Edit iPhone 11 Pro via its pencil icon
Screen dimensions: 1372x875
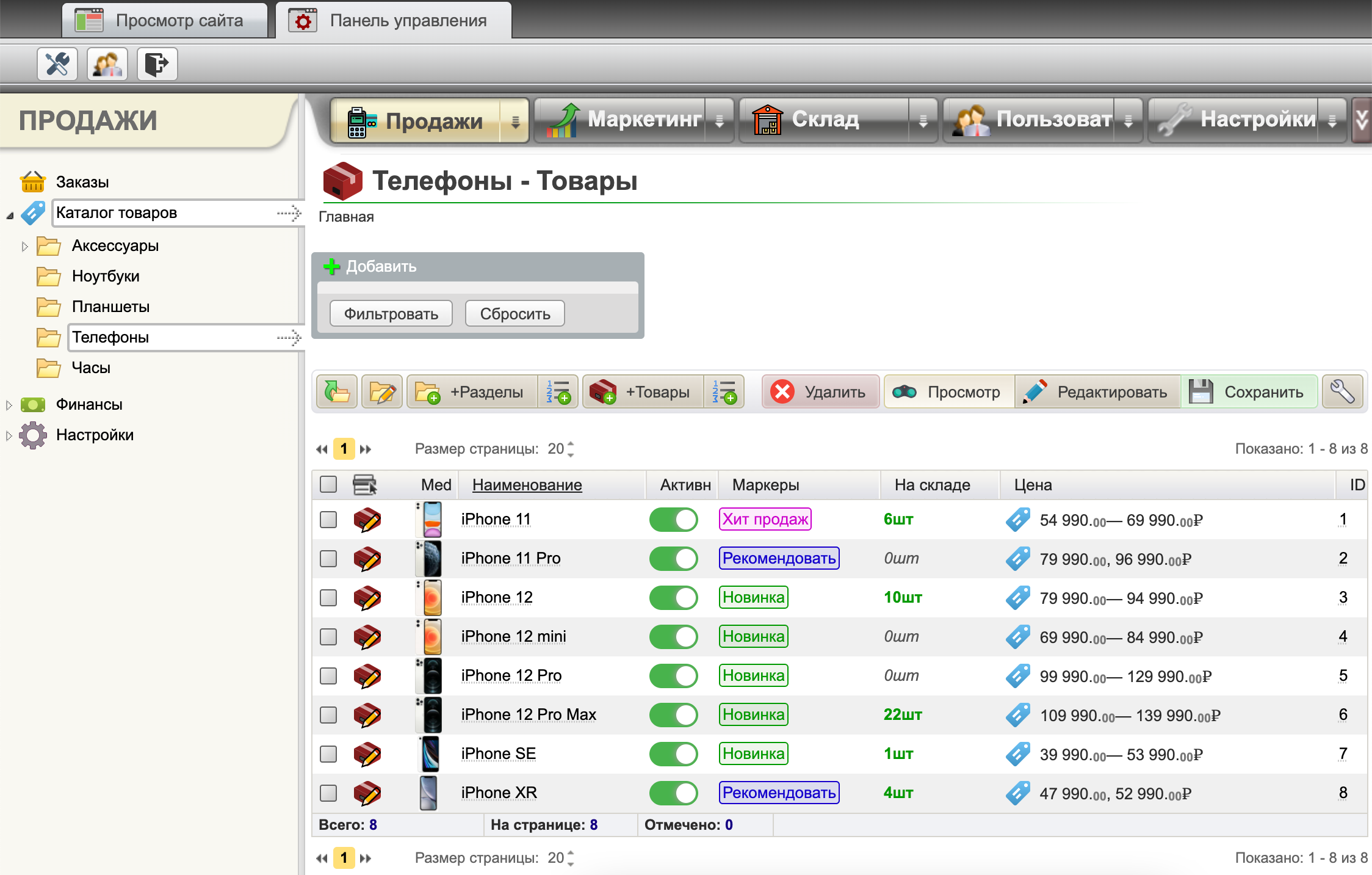367,559
